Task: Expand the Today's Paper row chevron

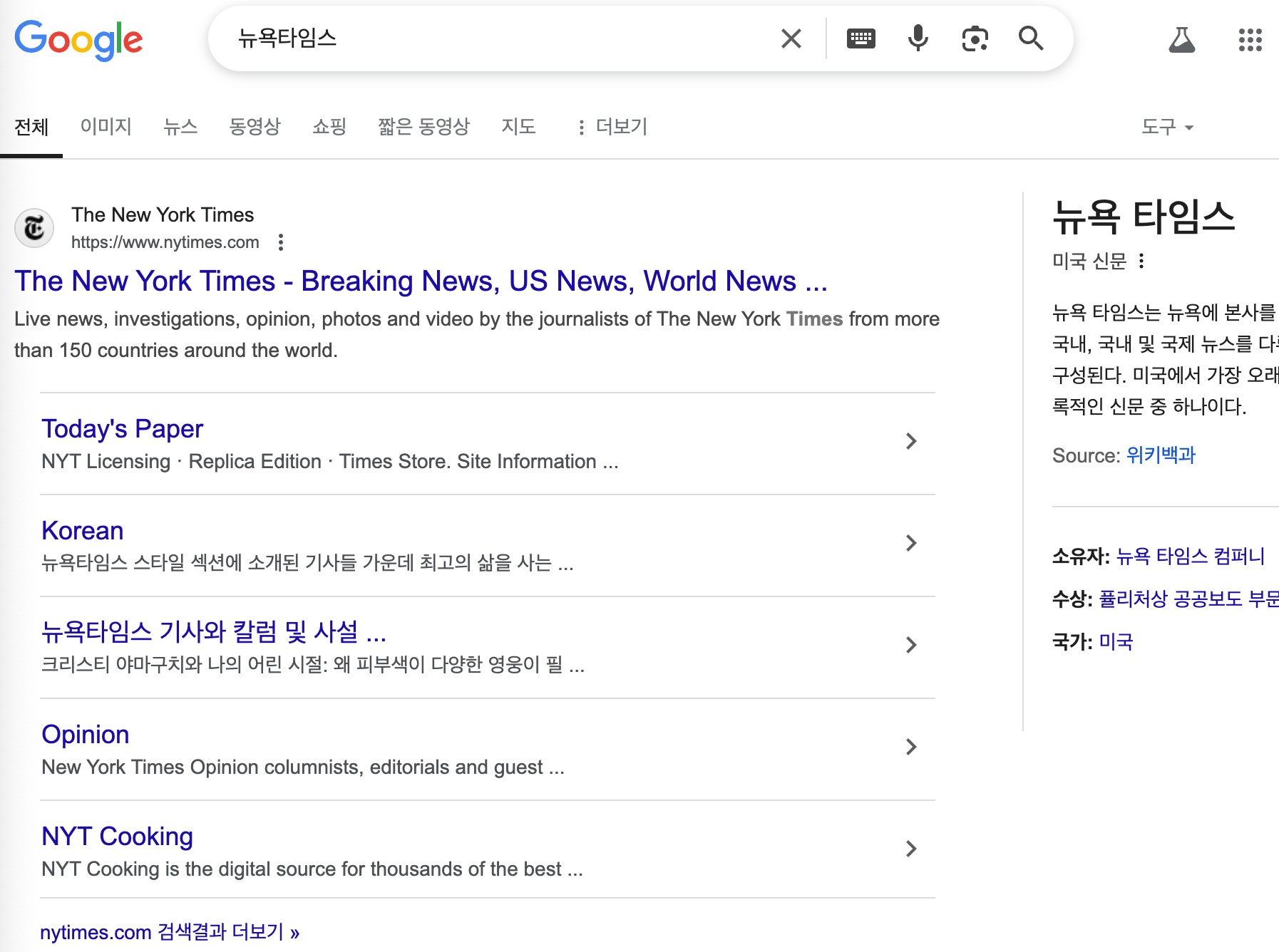Action: click(911, 441)
